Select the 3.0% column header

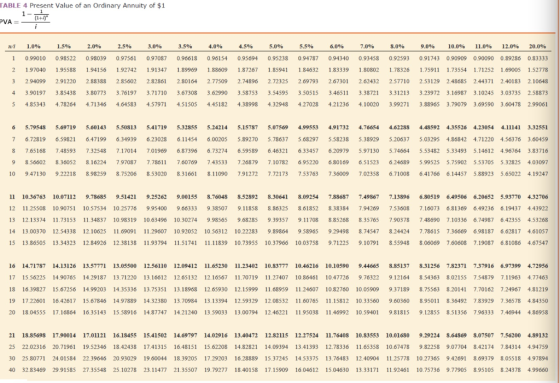coord(155,46)
